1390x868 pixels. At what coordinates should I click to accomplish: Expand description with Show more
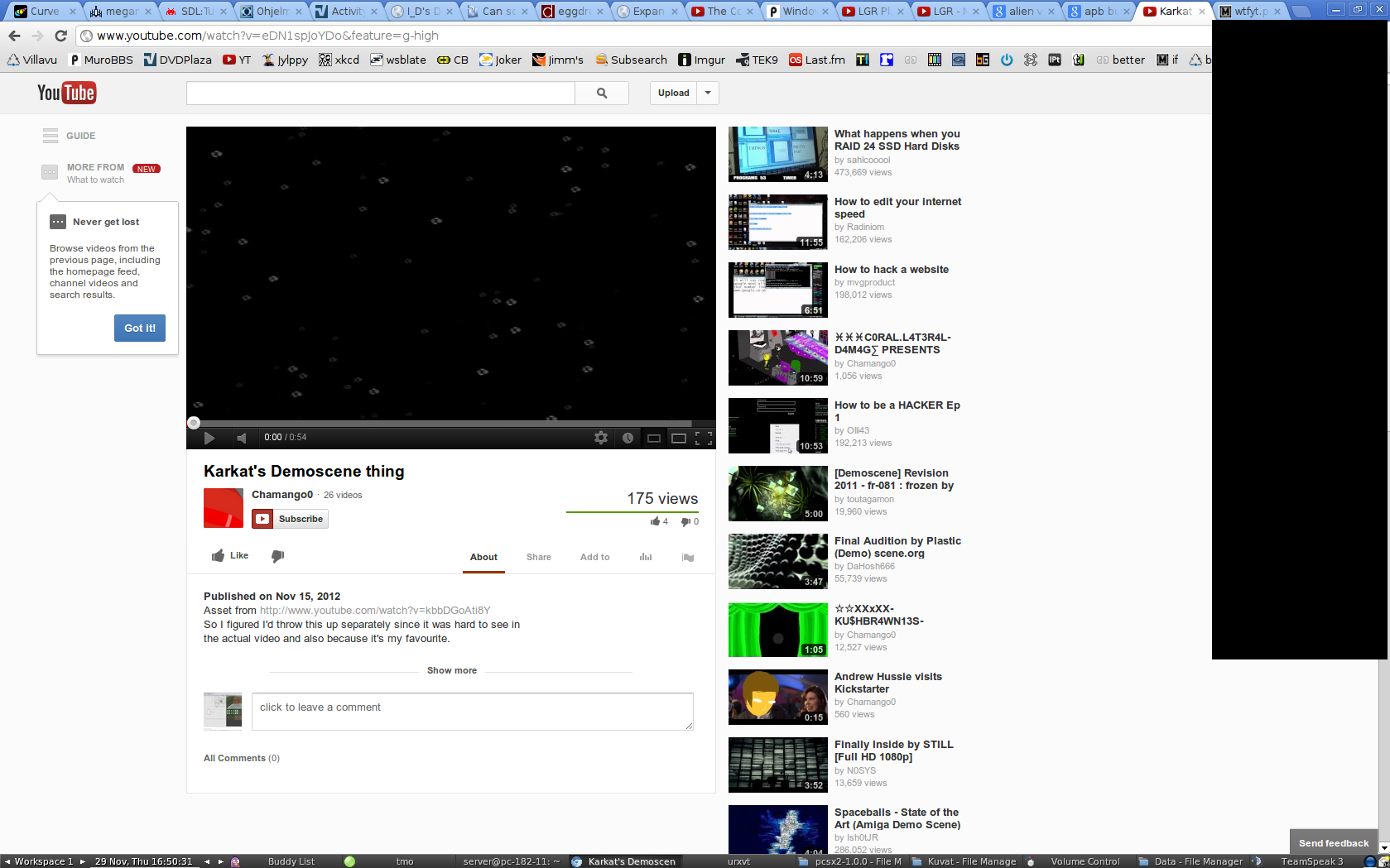coord(452,670)
